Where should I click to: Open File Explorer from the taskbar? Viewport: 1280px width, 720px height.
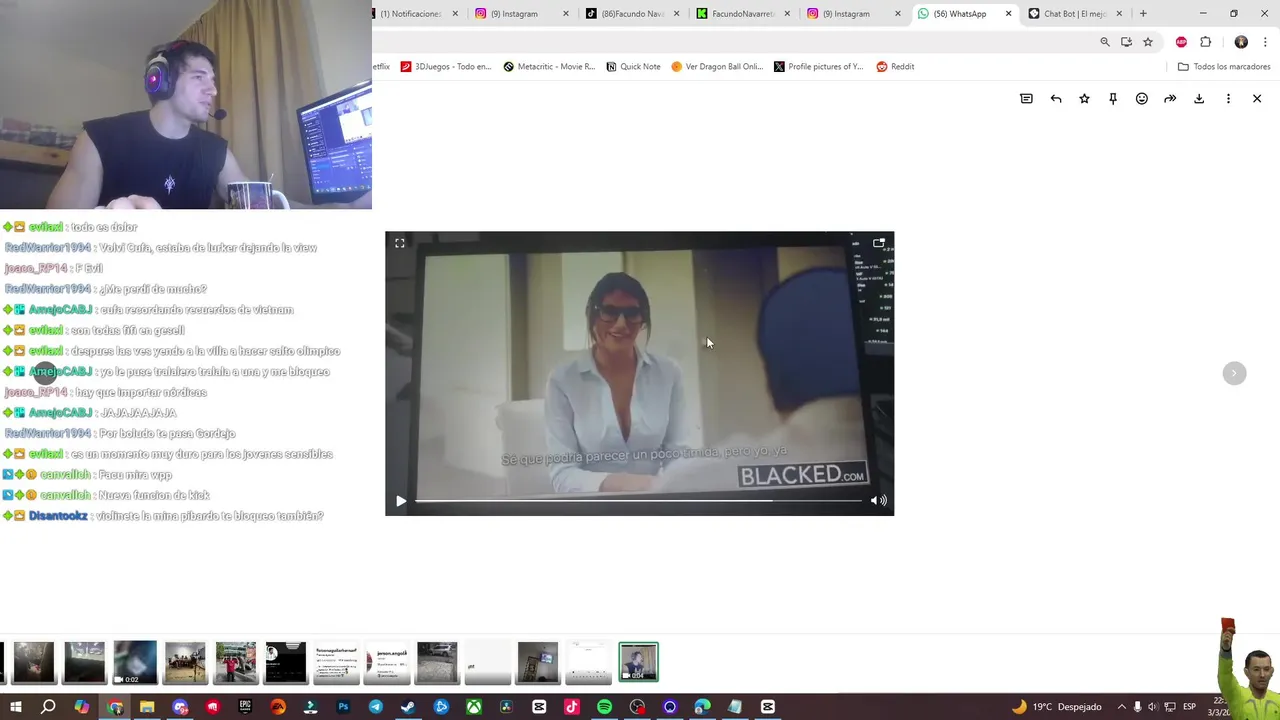tap(147, 707)
